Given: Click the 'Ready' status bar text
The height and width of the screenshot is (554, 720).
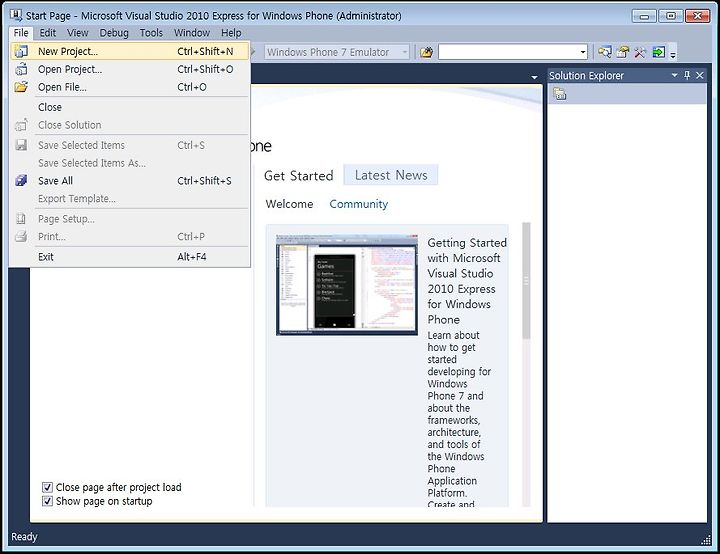Looking at the screenshot, I should pyautogui.click(x=24, y=537).
